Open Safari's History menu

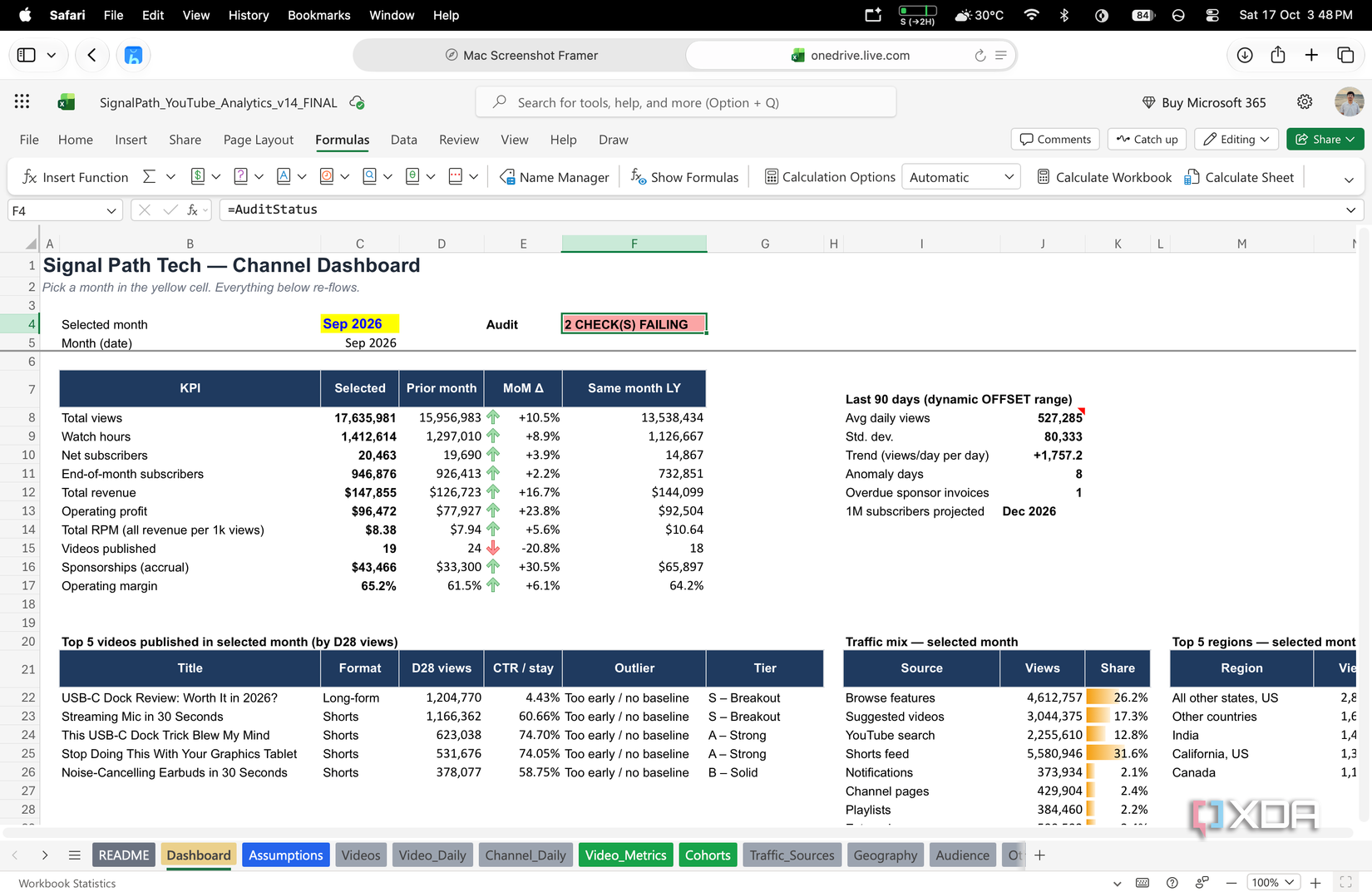(x=249, y=15)
